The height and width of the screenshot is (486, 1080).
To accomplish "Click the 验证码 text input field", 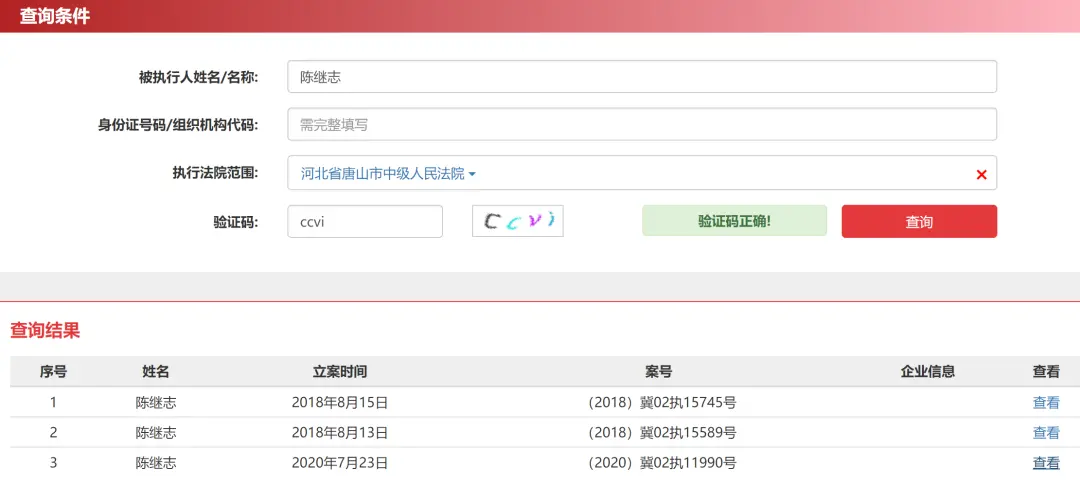I will coord(365,222).
